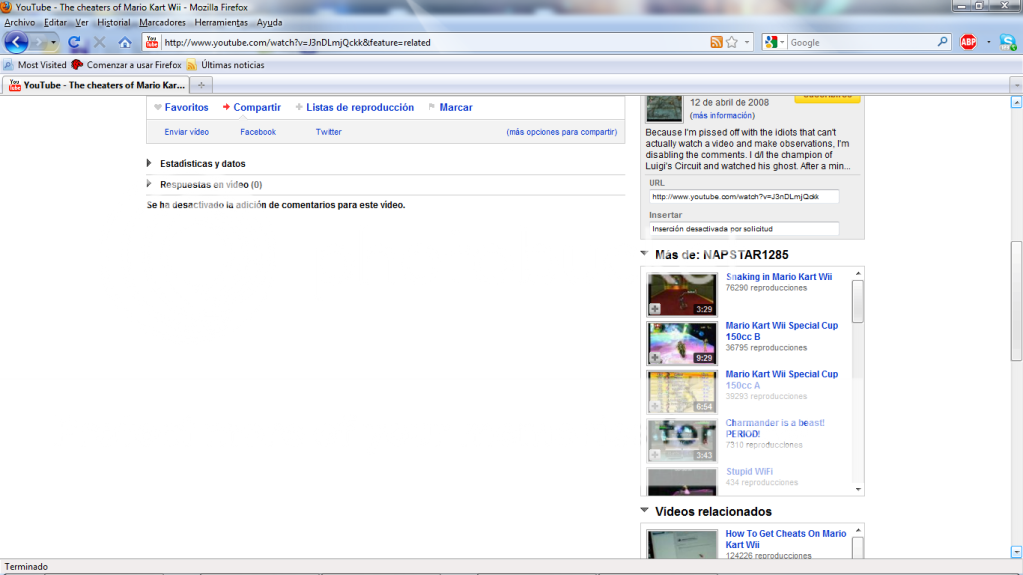Screen dimensions: 1023x575
Task: Open más opciones para compartir link
Action: (561, 132)
